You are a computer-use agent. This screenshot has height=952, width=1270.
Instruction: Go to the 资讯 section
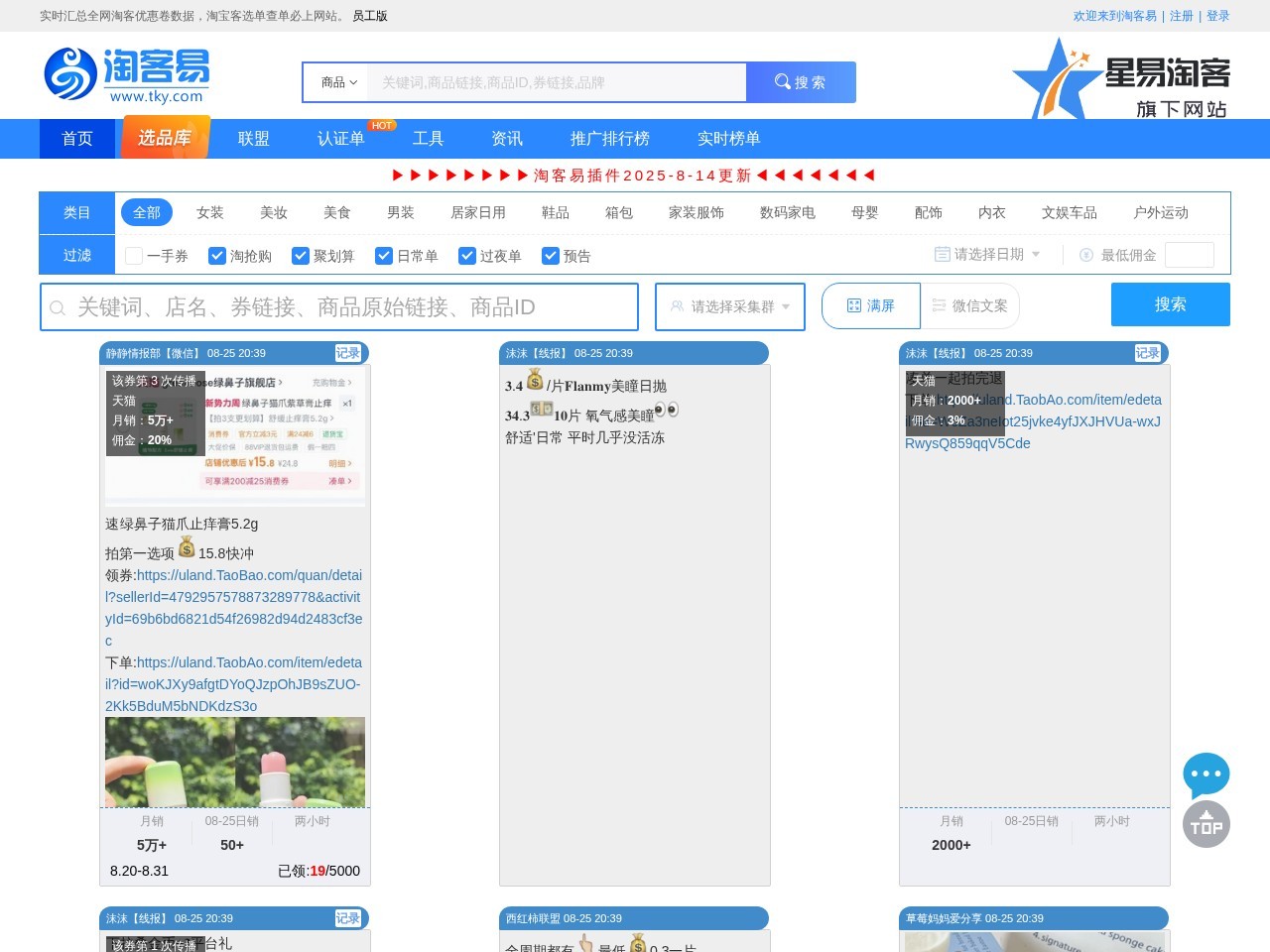(507, 139)
